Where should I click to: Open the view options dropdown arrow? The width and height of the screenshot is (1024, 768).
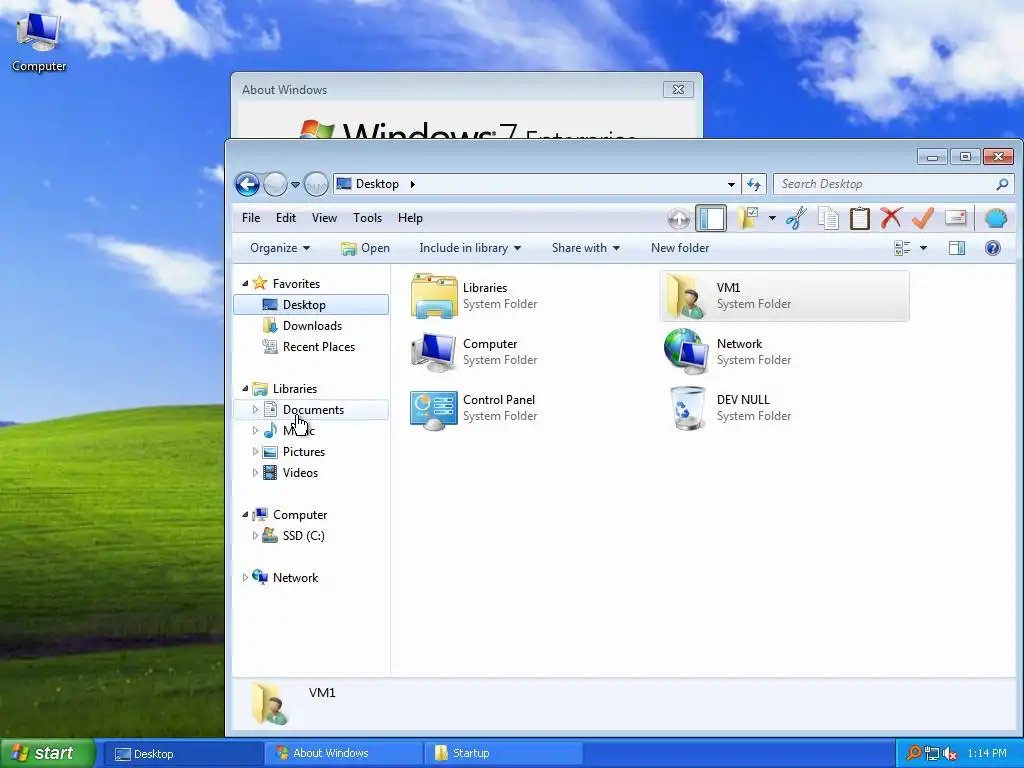[923, 248]
